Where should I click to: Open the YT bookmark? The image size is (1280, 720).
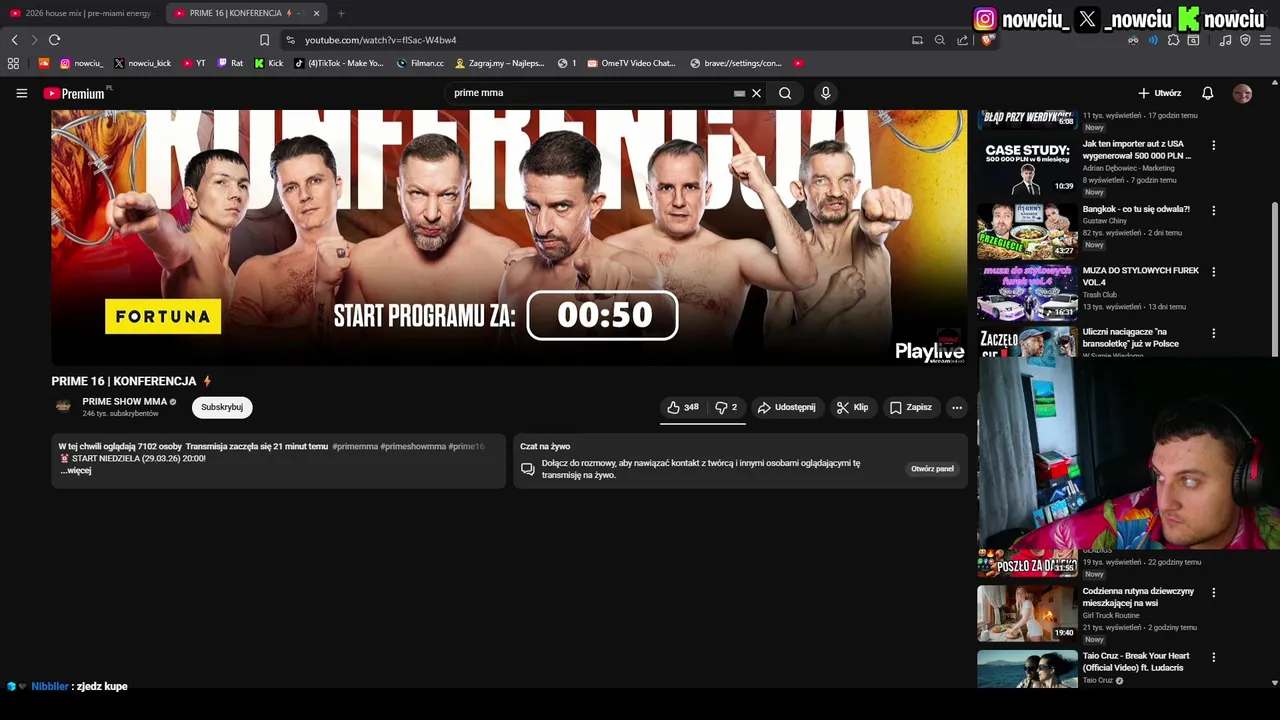194,63
